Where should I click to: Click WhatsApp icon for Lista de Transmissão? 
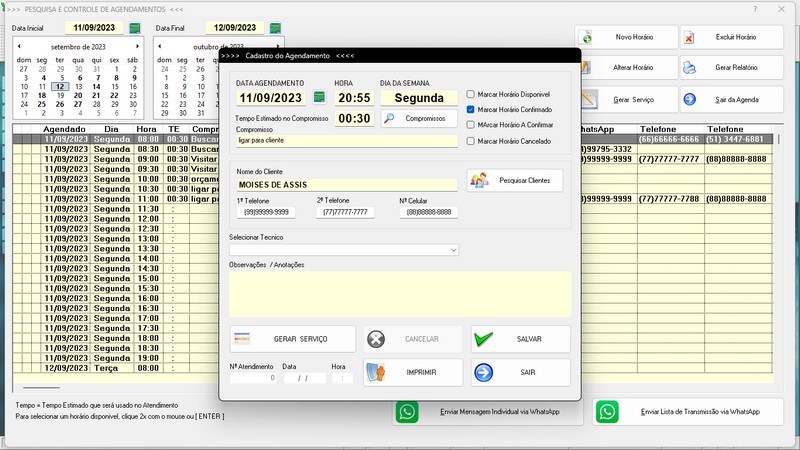tap(607, 412)
